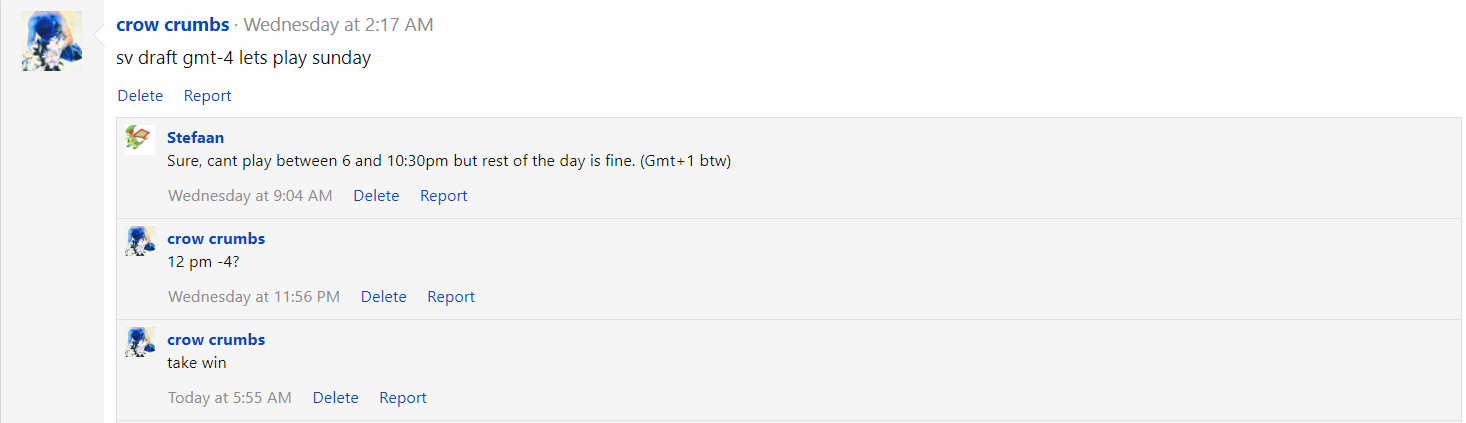The width and height of the screenshot is (1466, 423).
Task: Delete the 'sv draft gmt-4' main post
Action: [x=140, y=96]
